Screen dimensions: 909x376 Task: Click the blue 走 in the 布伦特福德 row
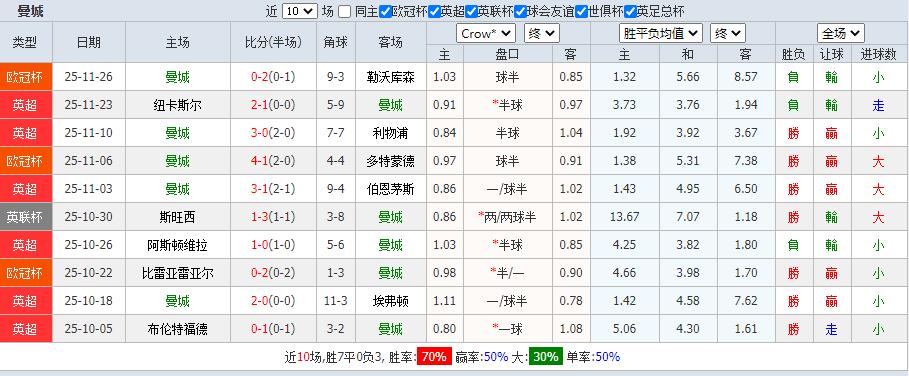[831, 330]
